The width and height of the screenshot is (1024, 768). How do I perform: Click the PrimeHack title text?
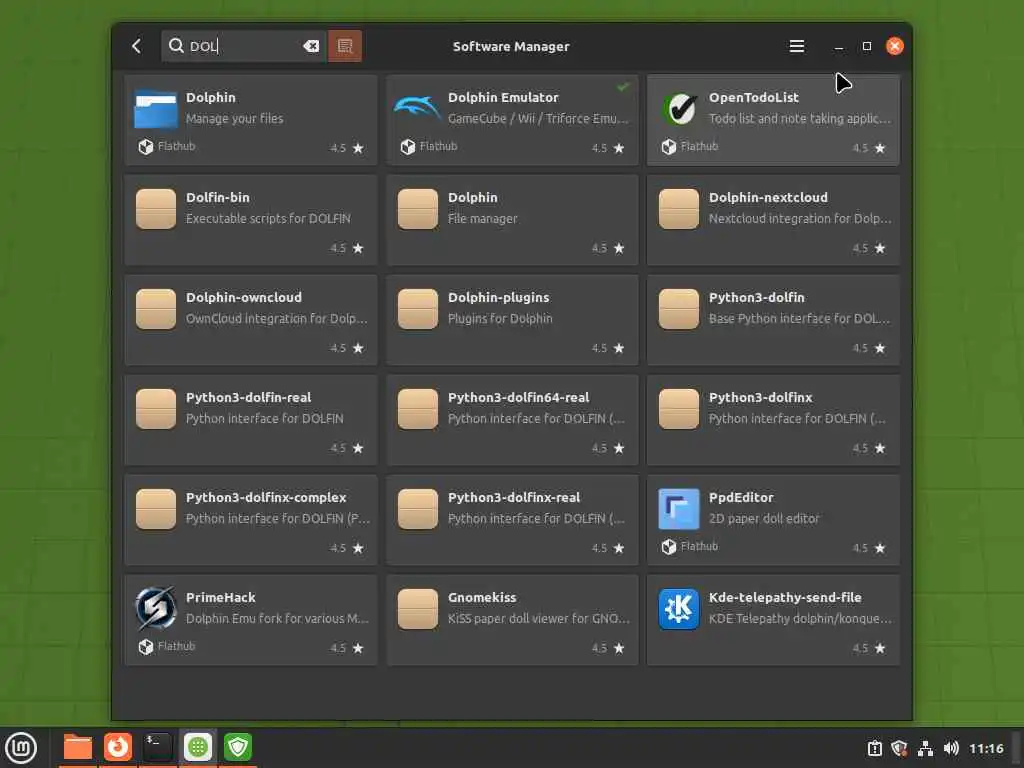click(221, 597)
